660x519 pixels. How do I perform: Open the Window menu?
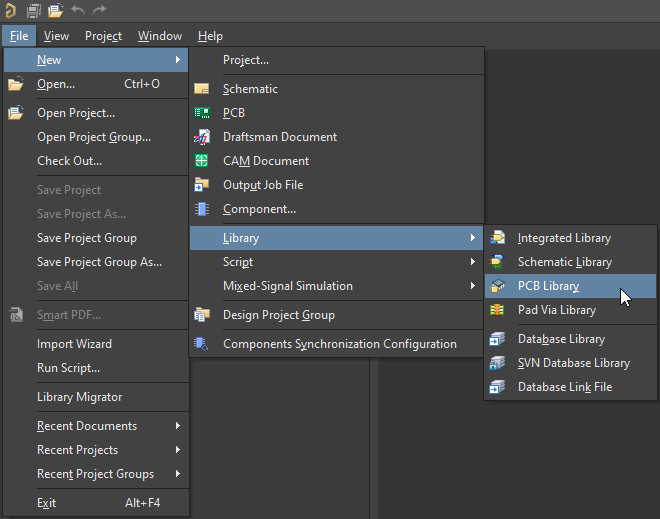tap(160, 36)
